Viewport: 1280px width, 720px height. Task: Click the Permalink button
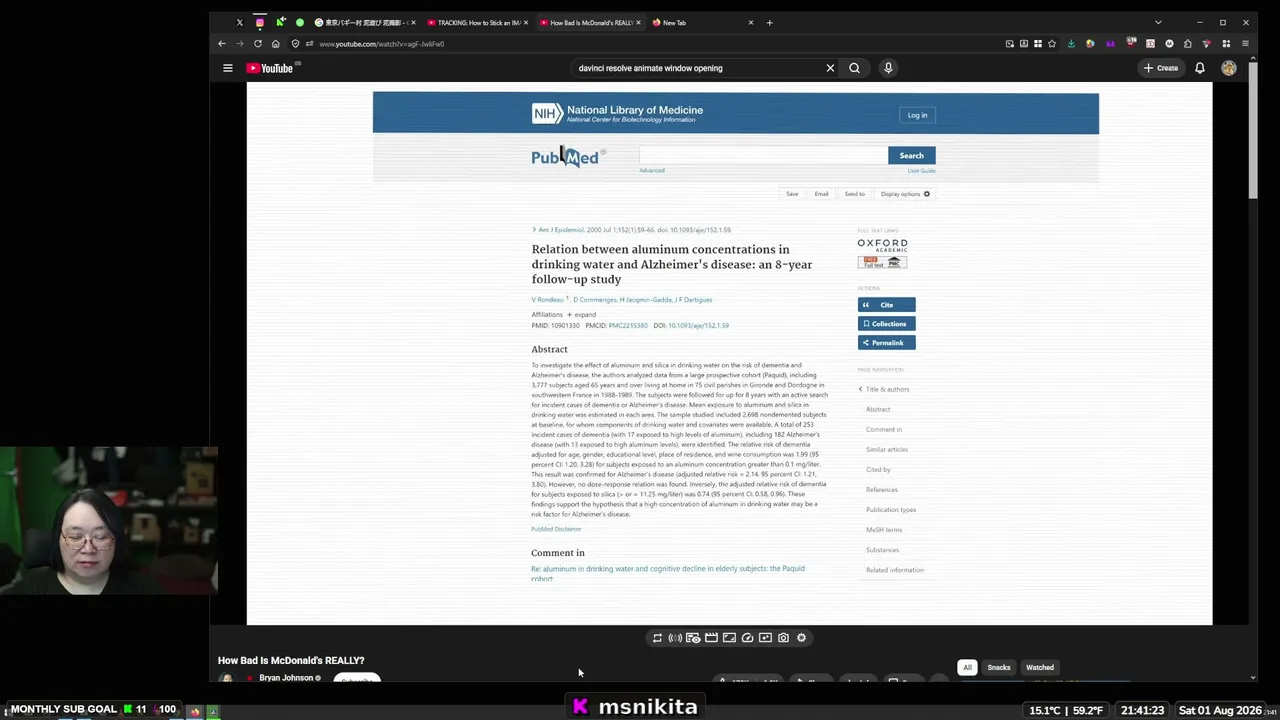886,343
